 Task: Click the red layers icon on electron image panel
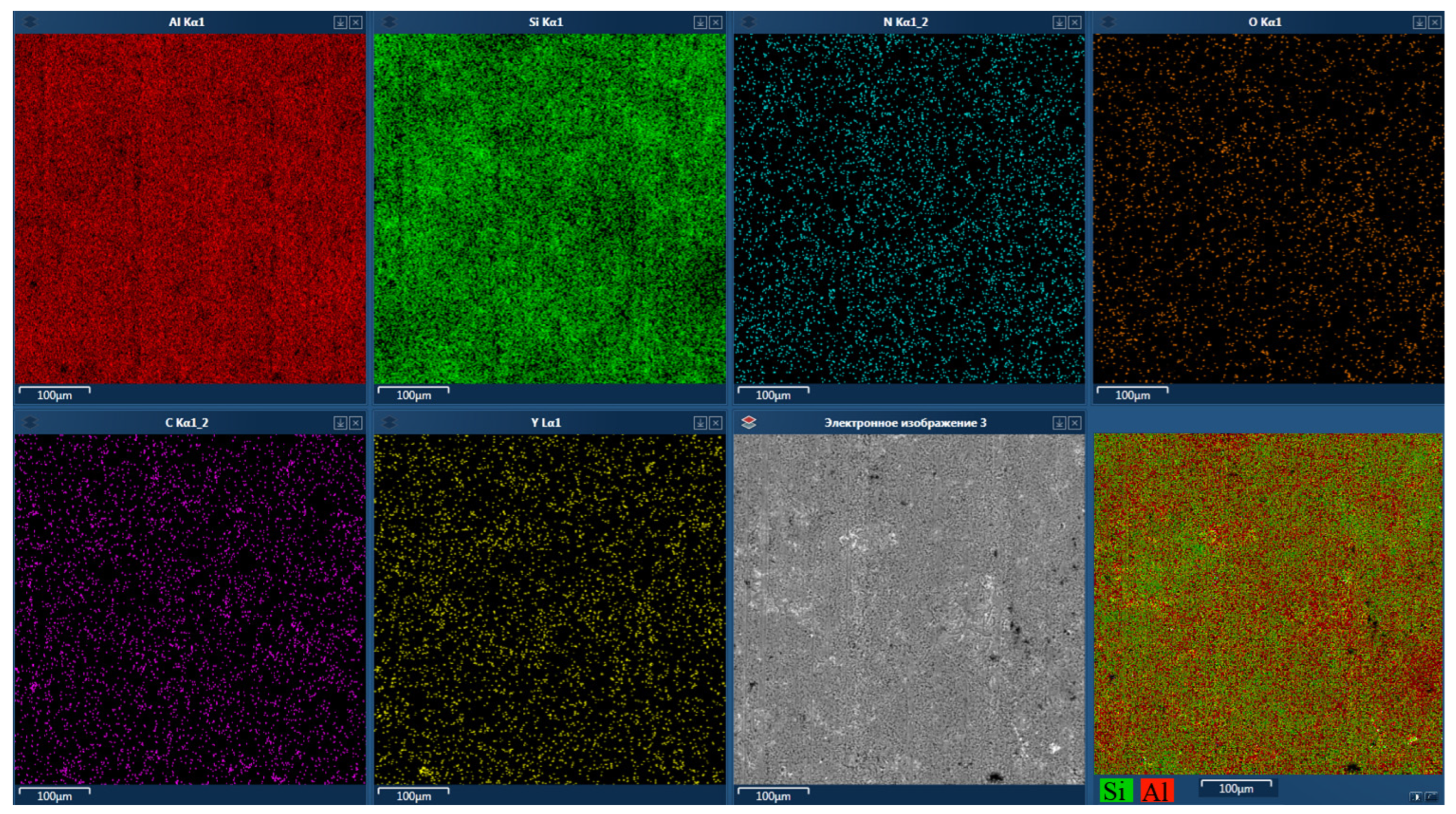748,422
